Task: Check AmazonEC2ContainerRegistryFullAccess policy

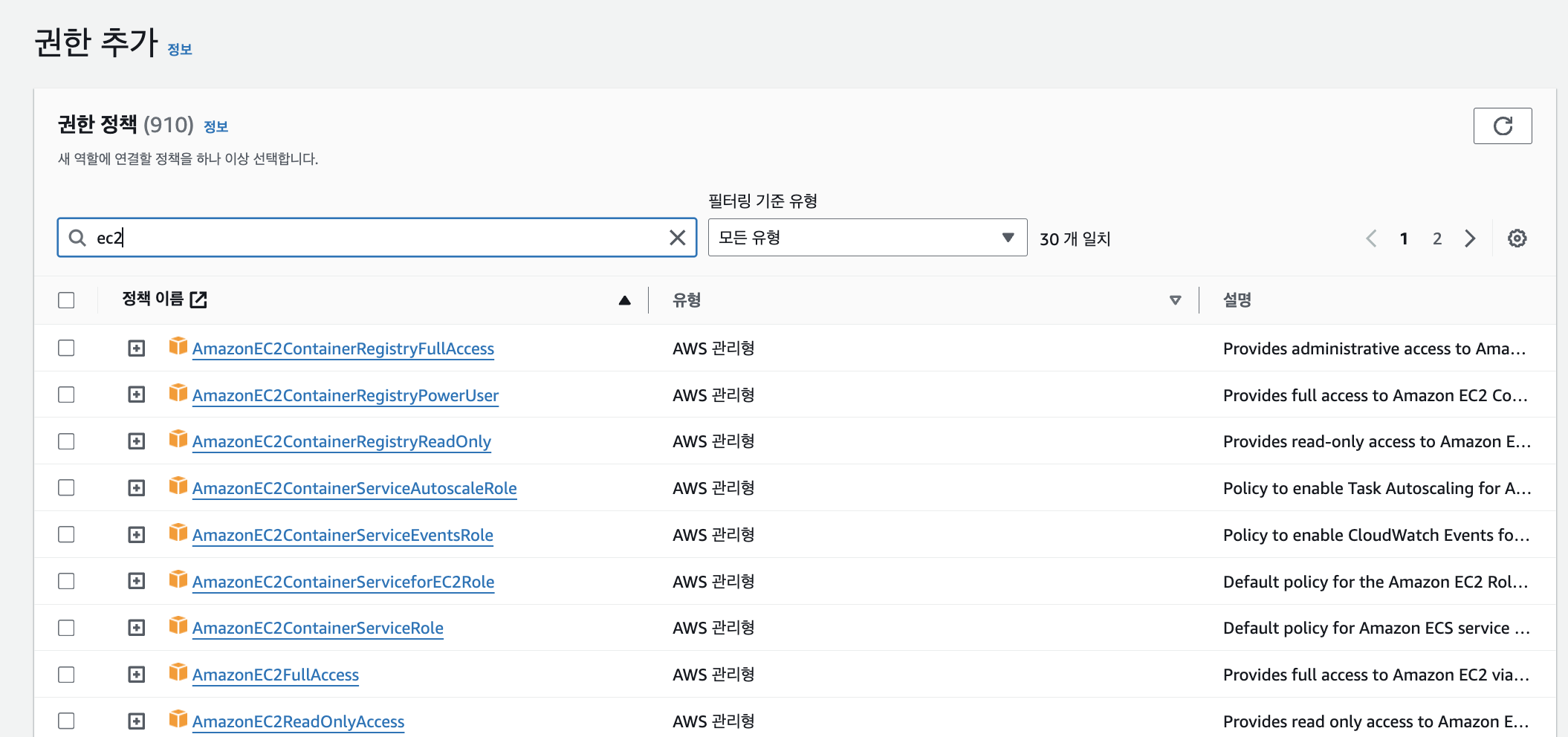Action: tap(66, 348)
